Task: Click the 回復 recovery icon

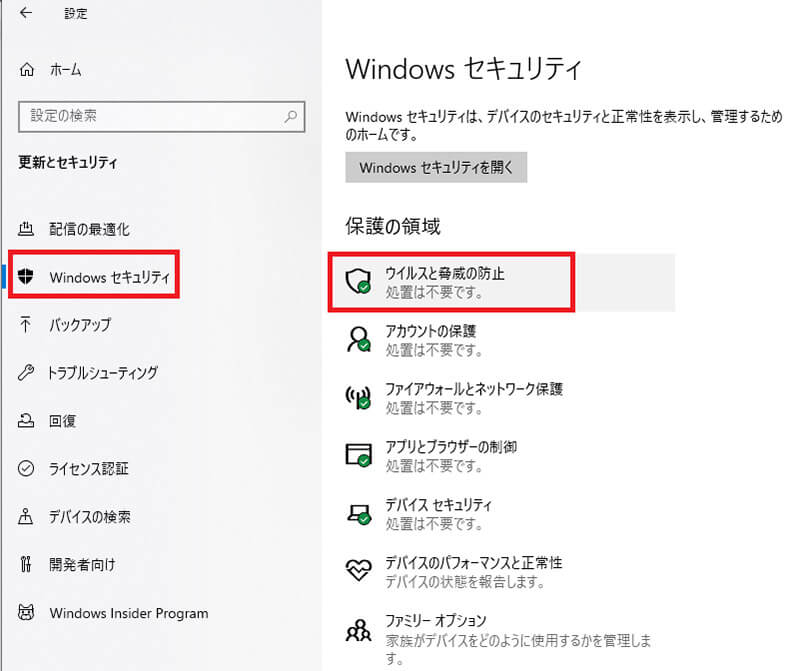Action: pos(26,420)
